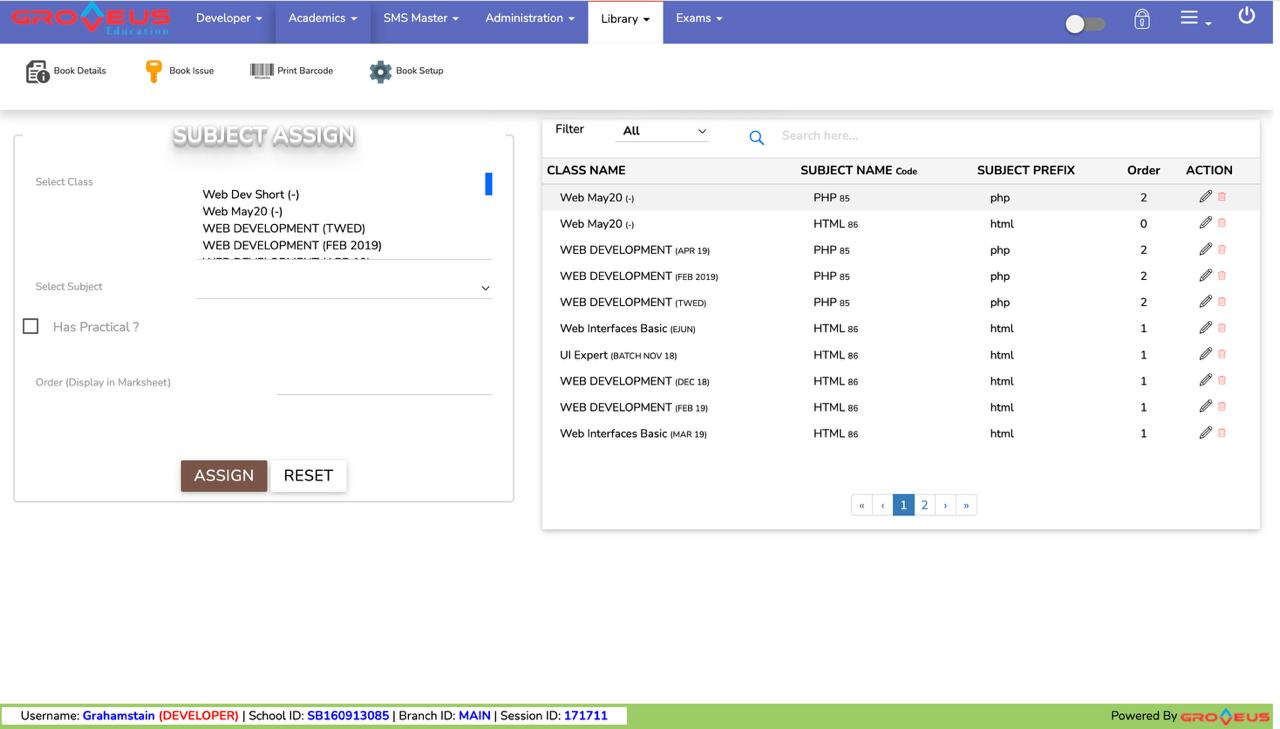Open the Academics menu
Screen dimensions: 1280x729
[x=322, y=19]
